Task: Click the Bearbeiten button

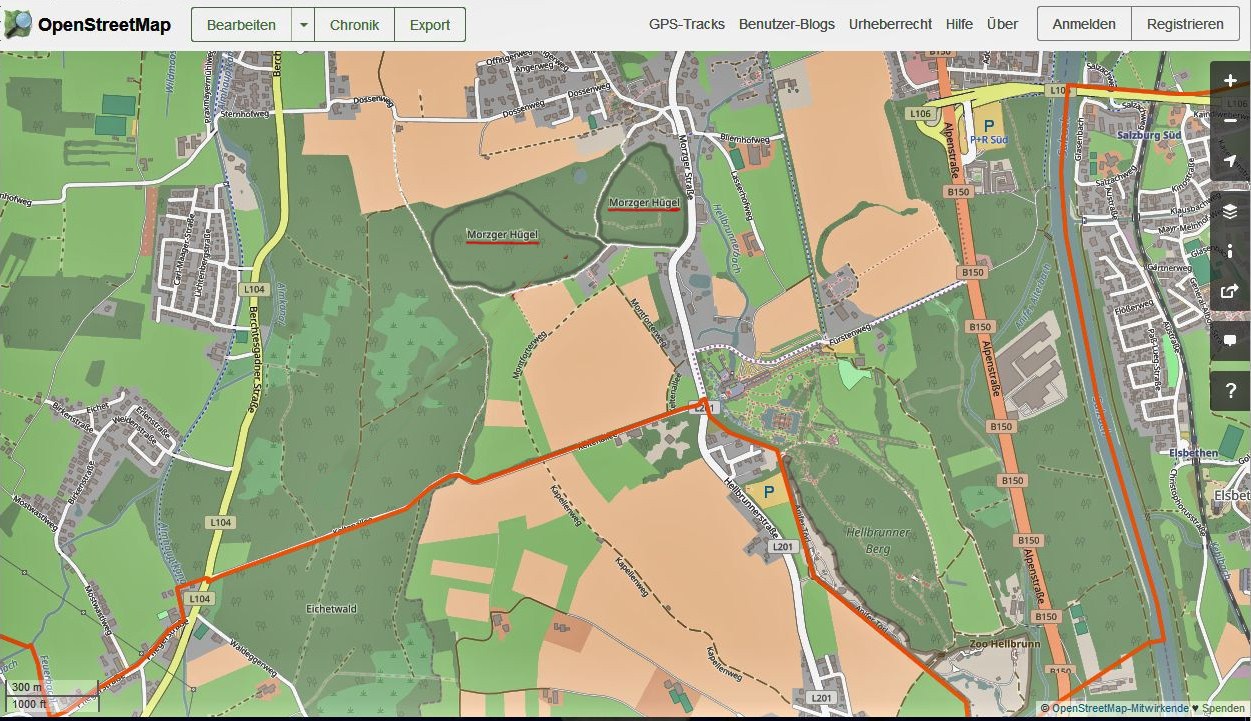Action: coord(241,25)
